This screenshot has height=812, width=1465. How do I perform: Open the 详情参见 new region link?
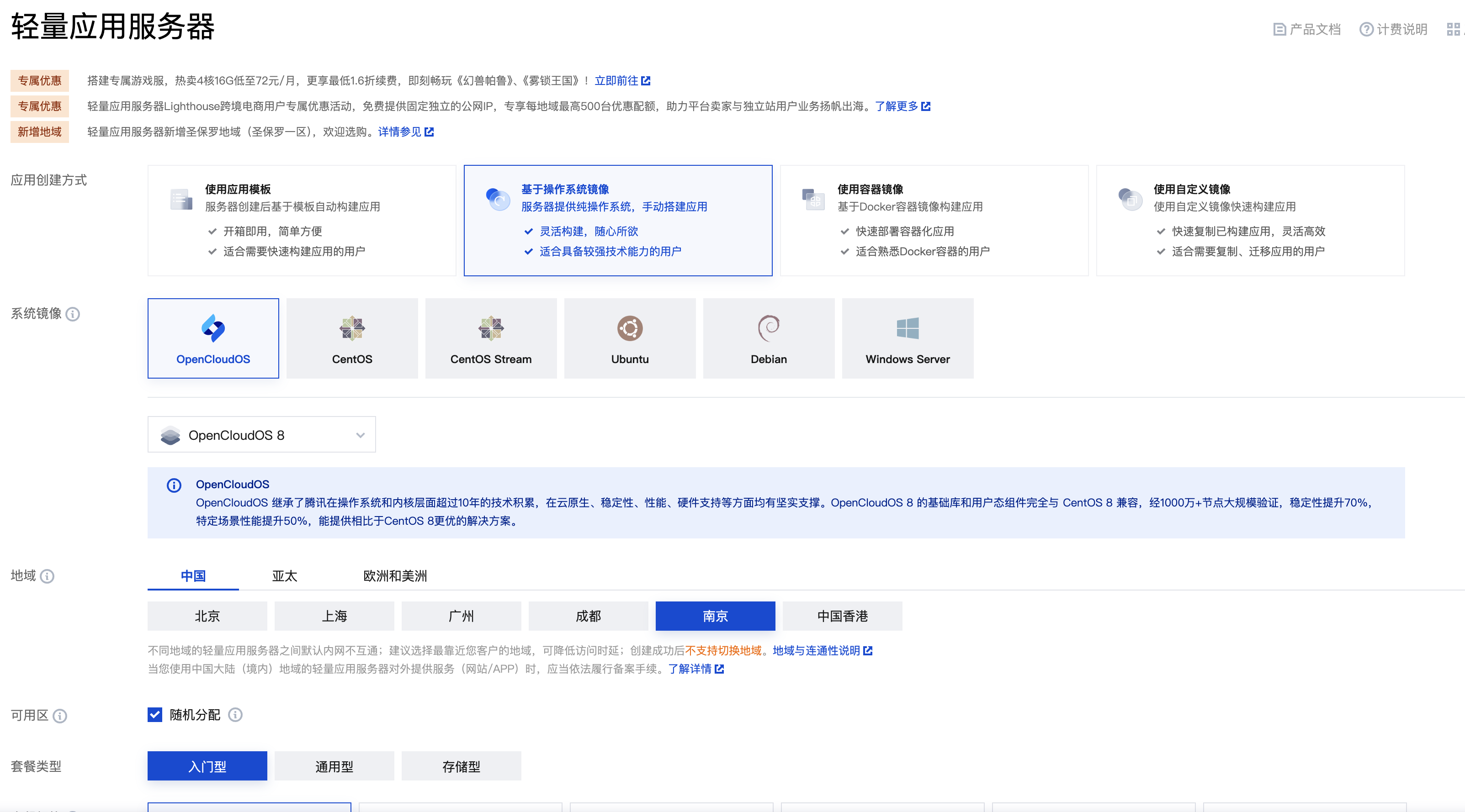tap(399, 132)
